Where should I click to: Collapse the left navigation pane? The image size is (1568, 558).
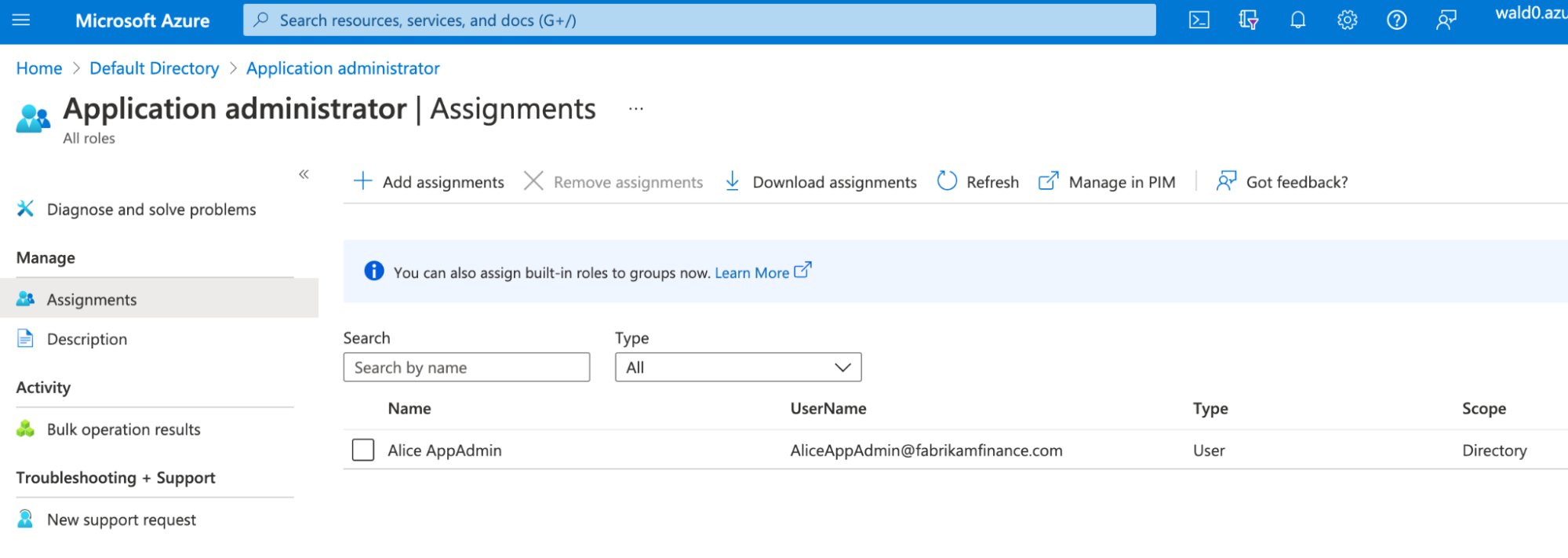304,174
